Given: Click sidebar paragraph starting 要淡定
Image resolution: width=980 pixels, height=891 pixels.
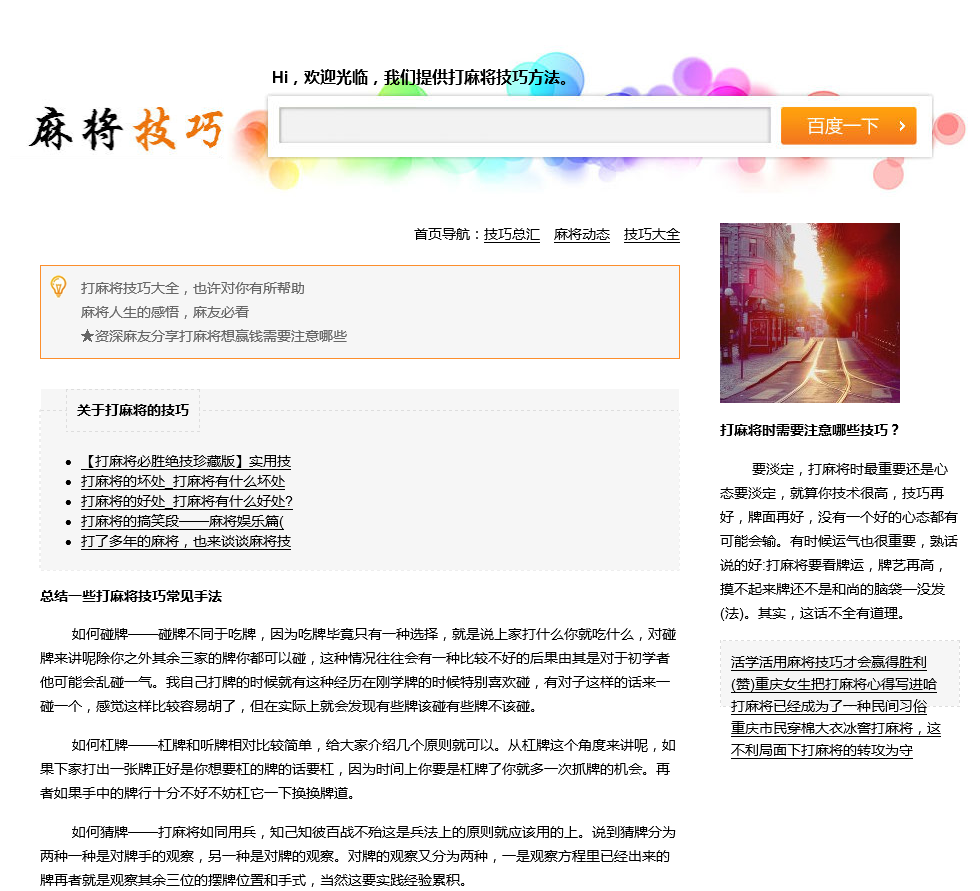Looking at the screenshot, I should [839, 541].
